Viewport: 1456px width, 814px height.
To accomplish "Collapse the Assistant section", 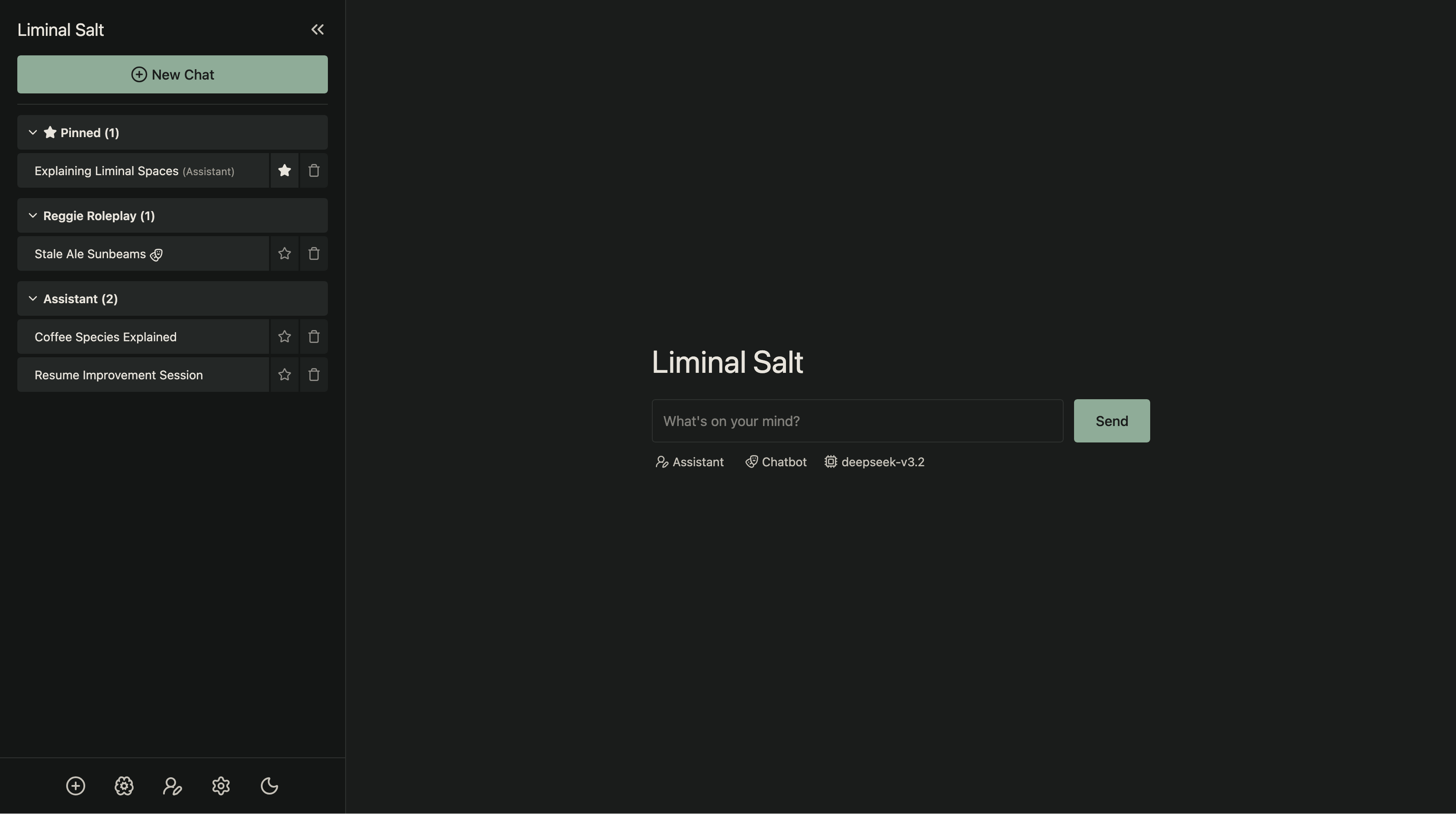I will tap(33, 298).
